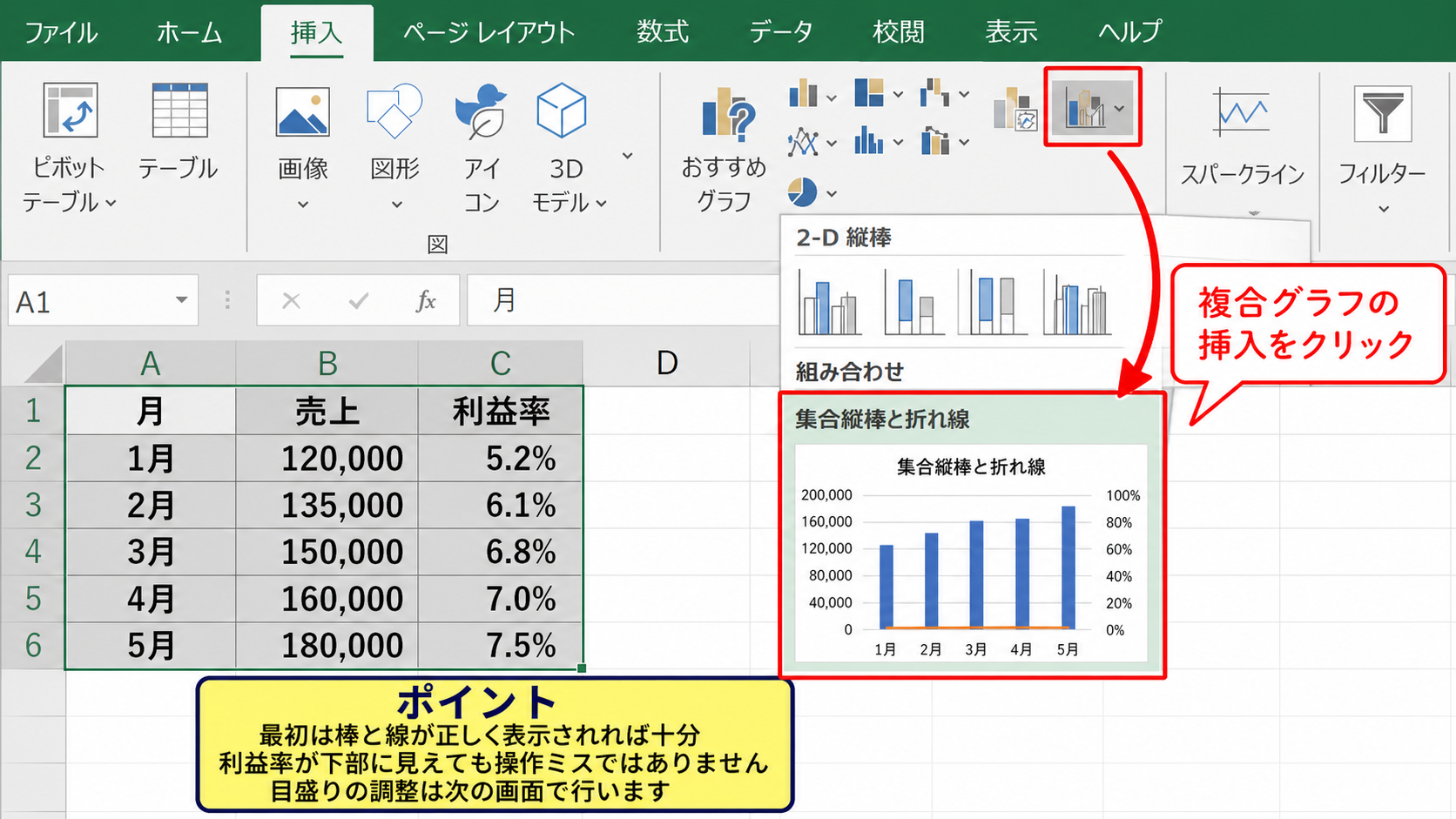Image resolution: width=1456 pixels, height=819 pixels.
Task: Select row 3 header
Action: point(33,505)
